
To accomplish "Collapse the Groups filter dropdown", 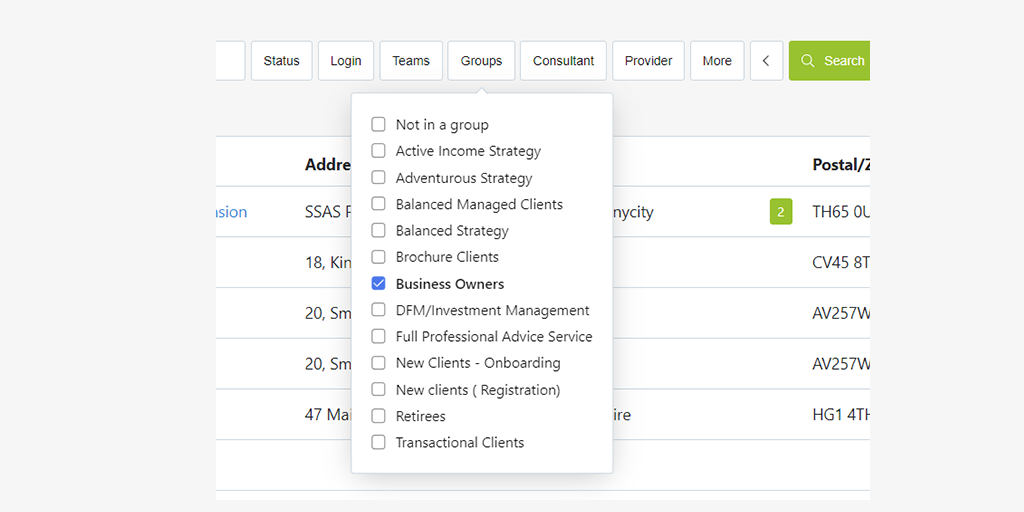I will [x=481, y=61].
